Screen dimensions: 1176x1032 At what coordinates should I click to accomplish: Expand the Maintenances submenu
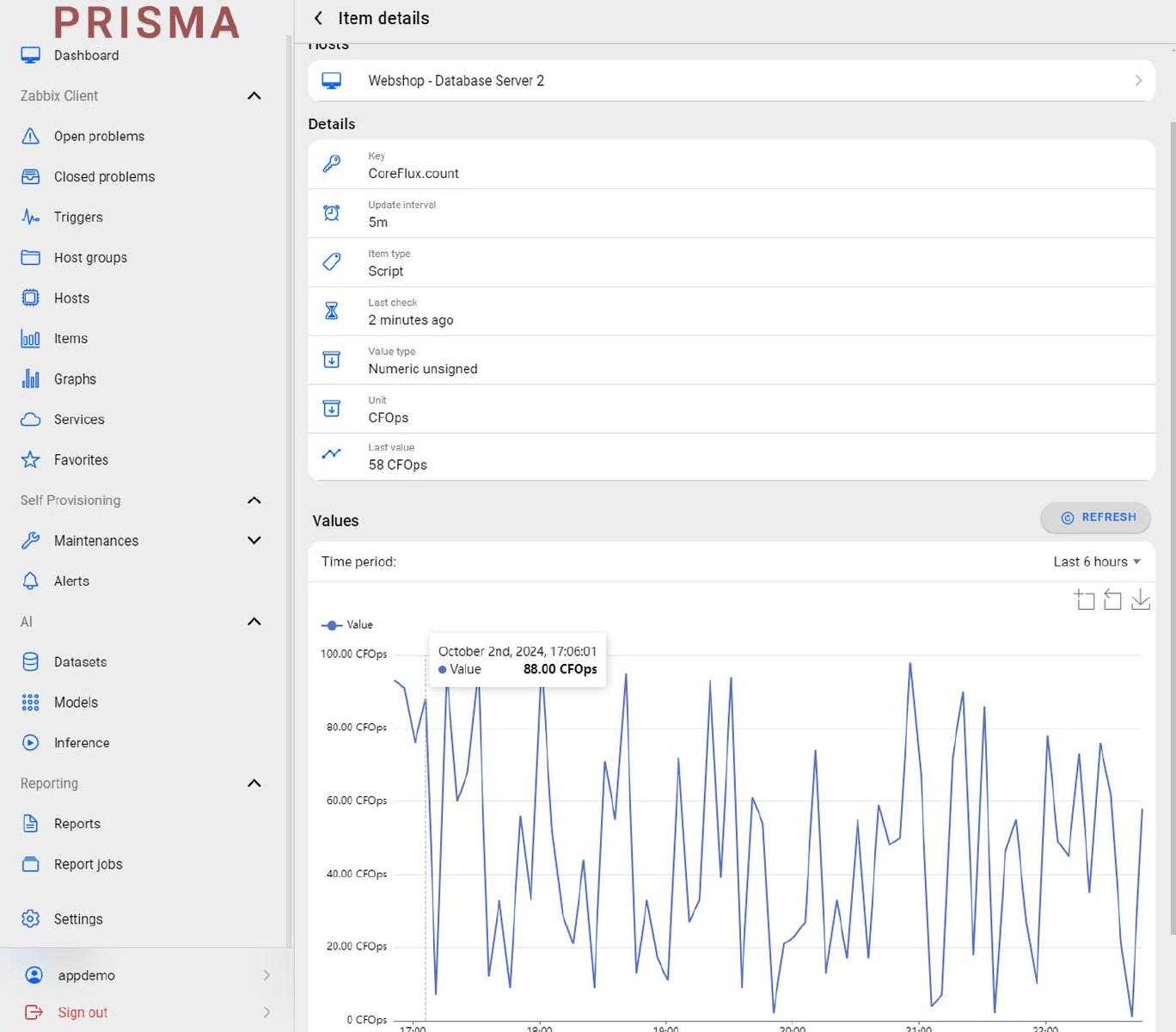click(254, 540)
